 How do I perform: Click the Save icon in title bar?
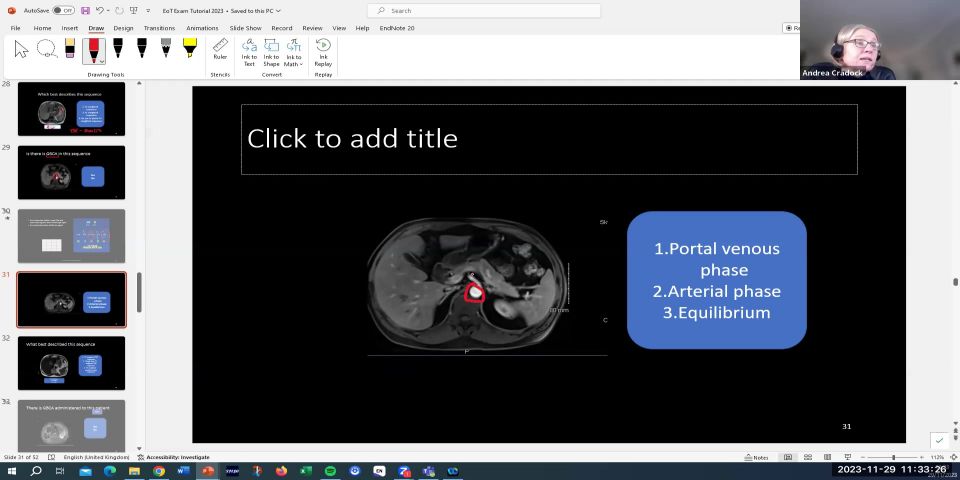[86, 10]
